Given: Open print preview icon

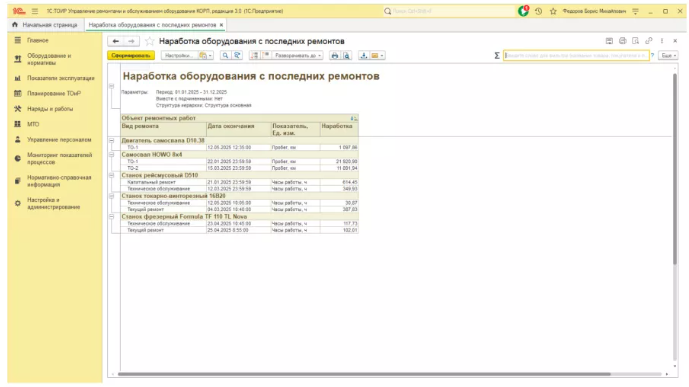Looking at the screenshot, I should 347,55.
